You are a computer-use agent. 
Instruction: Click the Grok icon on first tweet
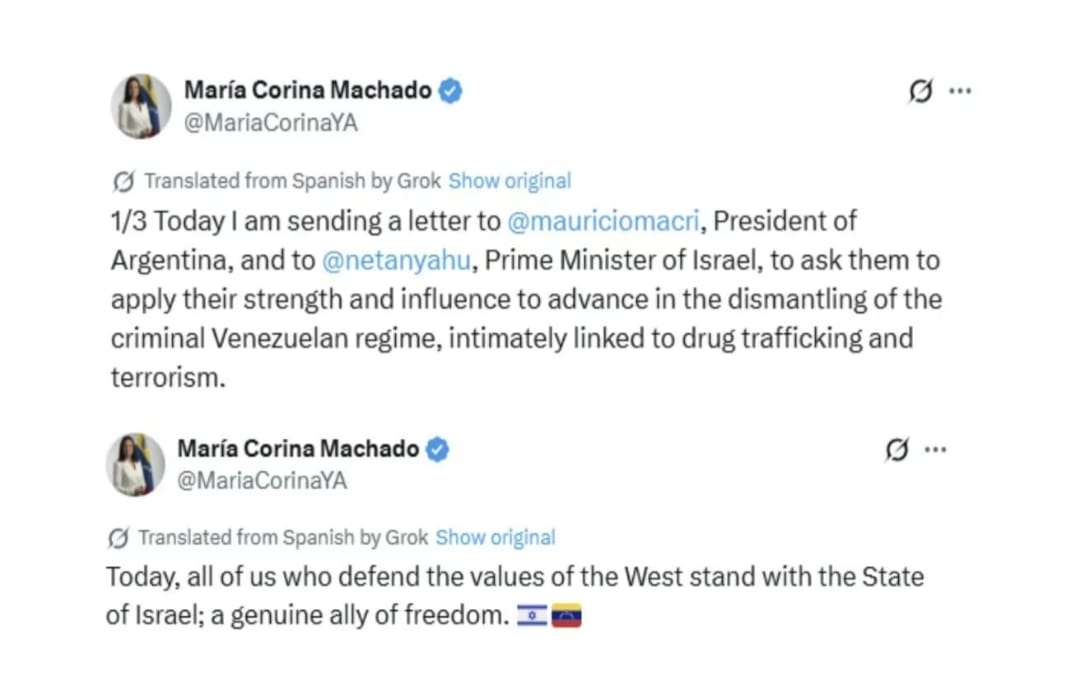click(x=921, y=92)
